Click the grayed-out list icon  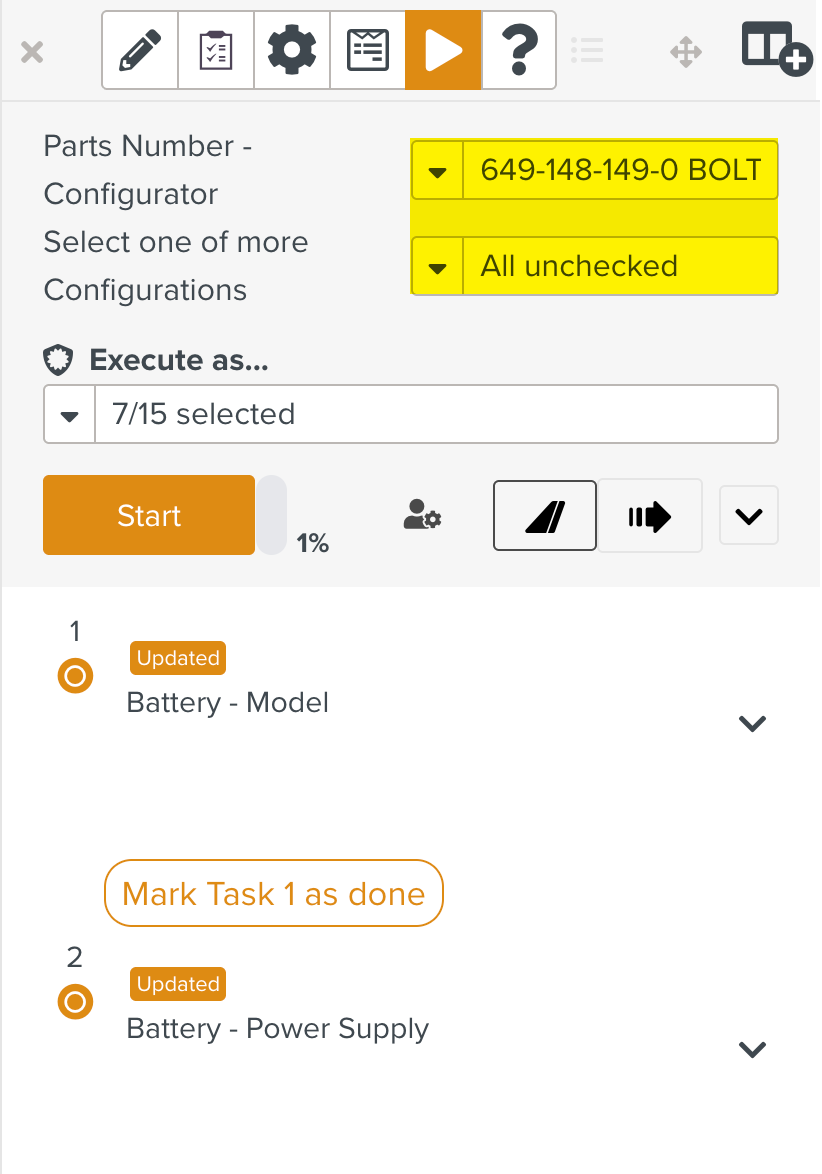pos(587,50)
